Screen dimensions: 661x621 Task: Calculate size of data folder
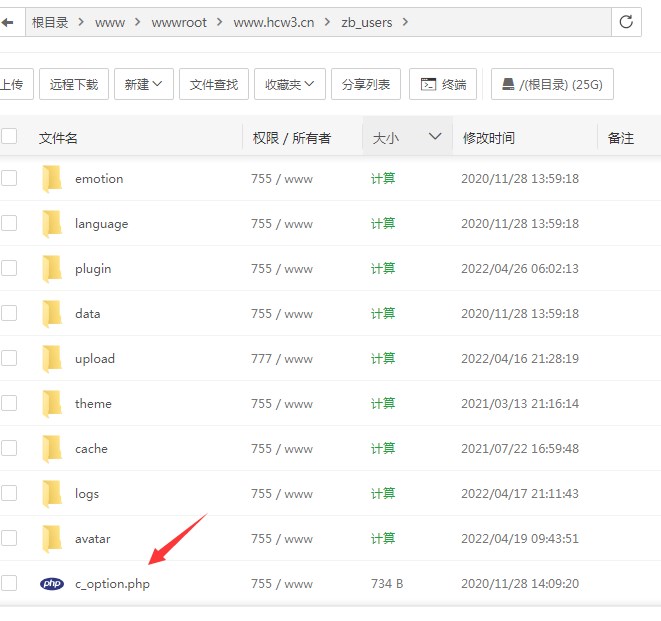pyautogui.click(x=383, y=313)
